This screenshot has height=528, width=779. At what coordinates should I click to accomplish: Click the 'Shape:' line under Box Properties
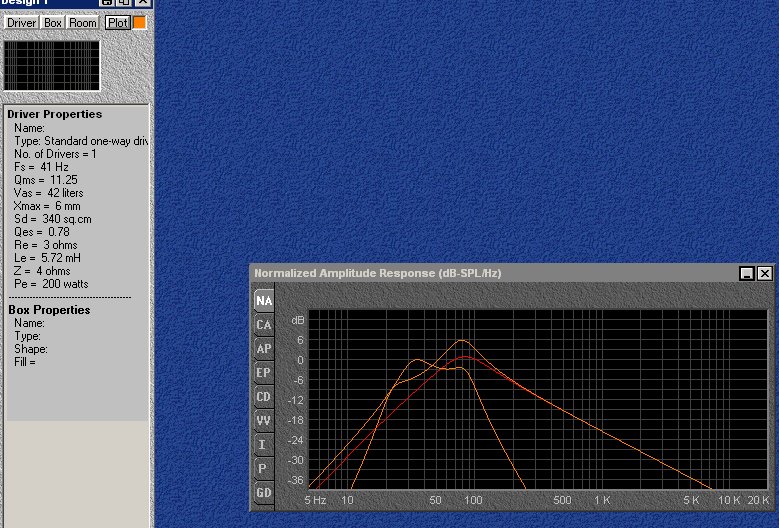[x=31, y=349]
